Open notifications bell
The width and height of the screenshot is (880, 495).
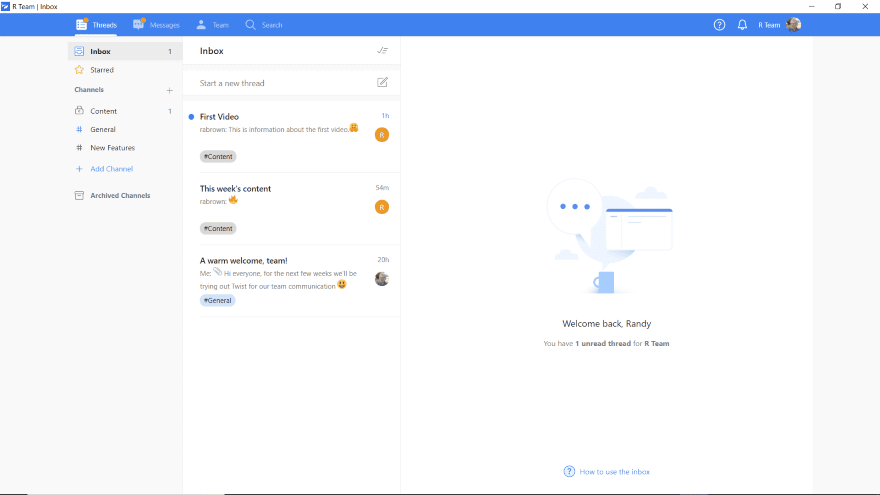(742, 25)
